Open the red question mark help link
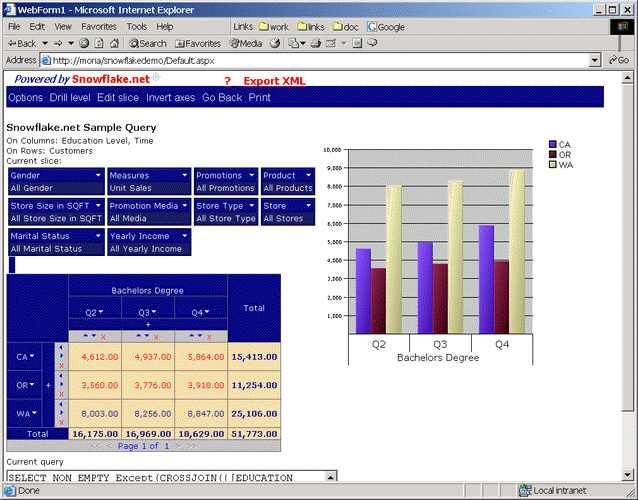Screen dimensions: 638x500 tap(227, 81)
